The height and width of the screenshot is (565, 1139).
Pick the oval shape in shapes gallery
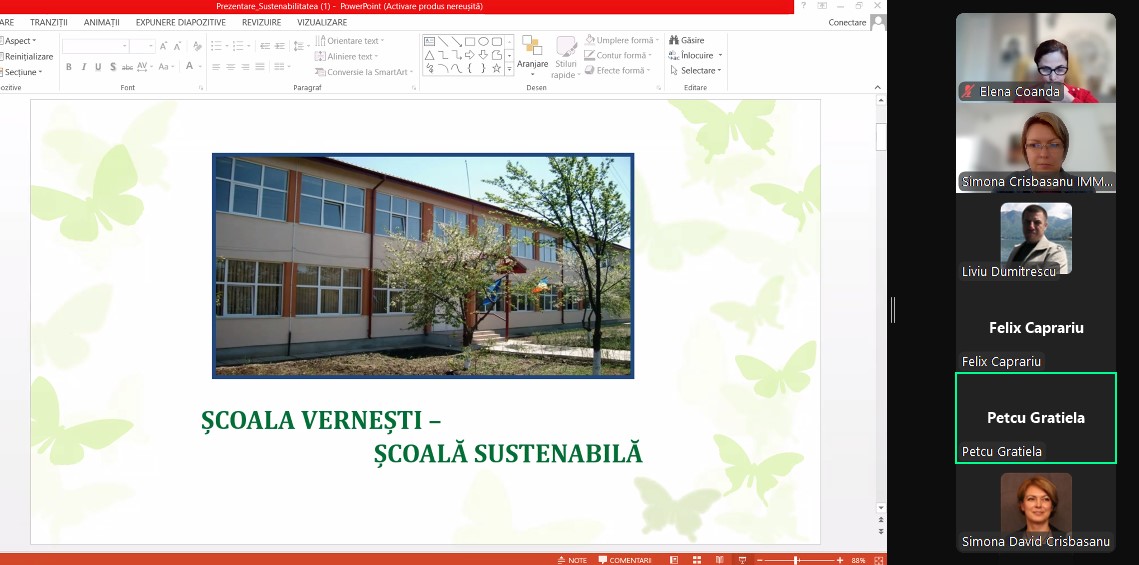click(x=483, y=41)
